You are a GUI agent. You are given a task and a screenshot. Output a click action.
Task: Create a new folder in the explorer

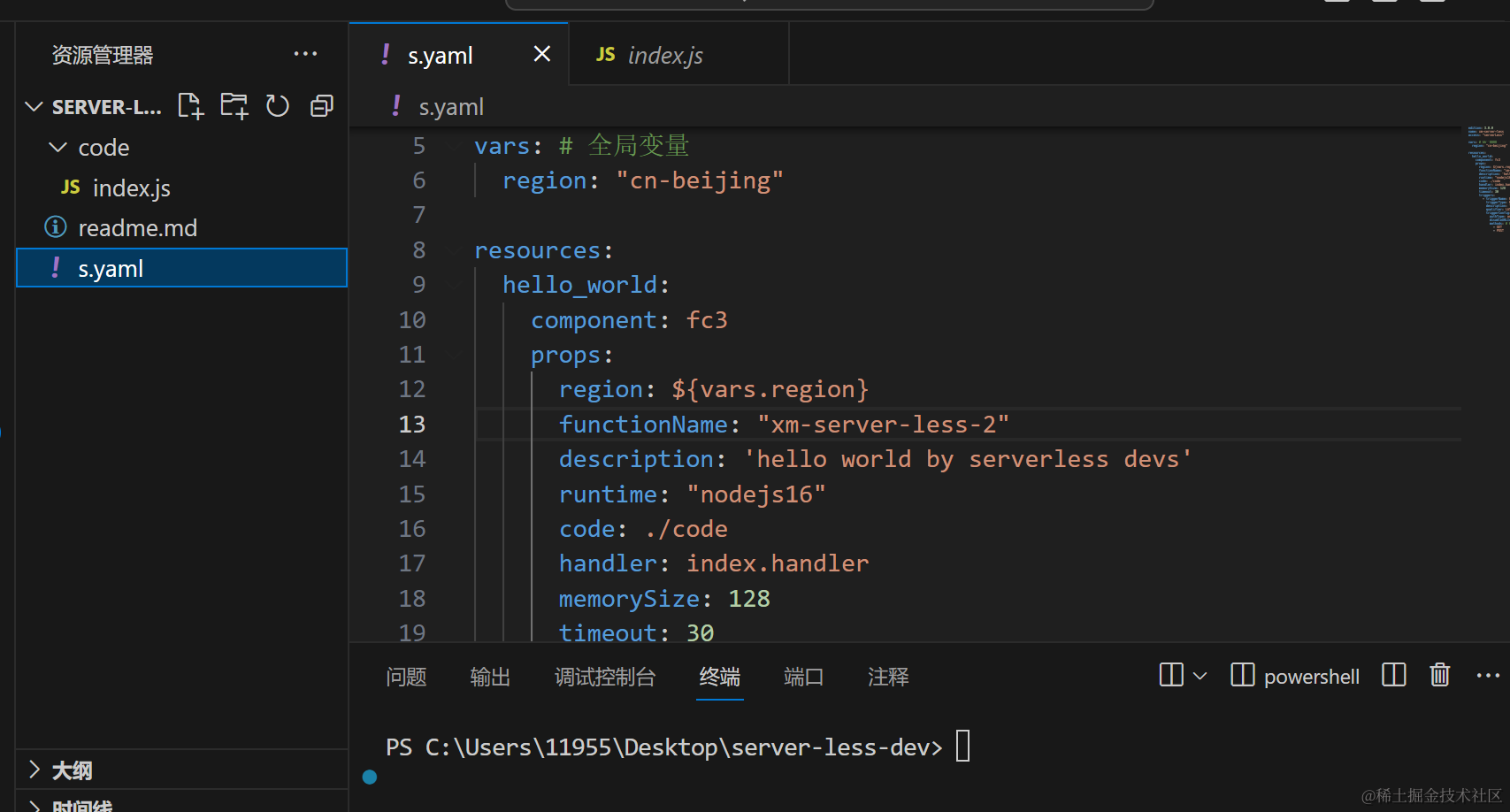point(234,105)
